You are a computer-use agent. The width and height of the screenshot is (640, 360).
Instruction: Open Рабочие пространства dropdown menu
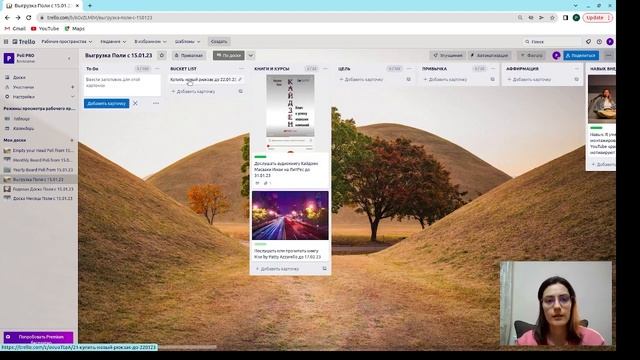tap(67, 42)
